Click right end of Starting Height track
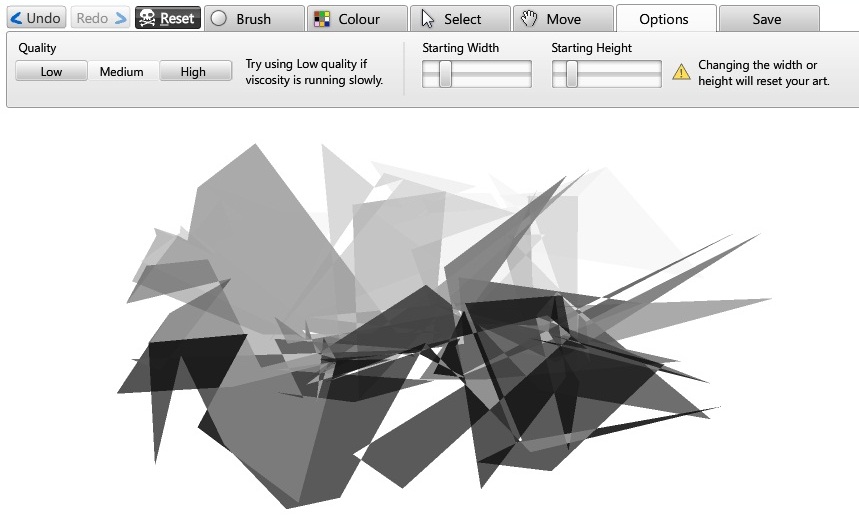859x518 pixels. (x=655, y=74)
